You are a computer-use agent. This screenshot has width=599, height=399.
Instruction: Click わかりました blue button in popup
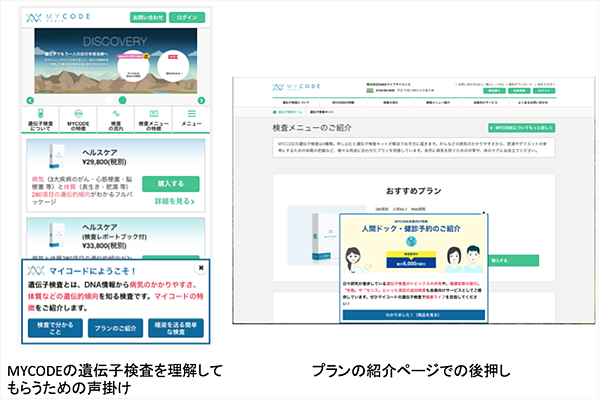[x=414, y=315]
